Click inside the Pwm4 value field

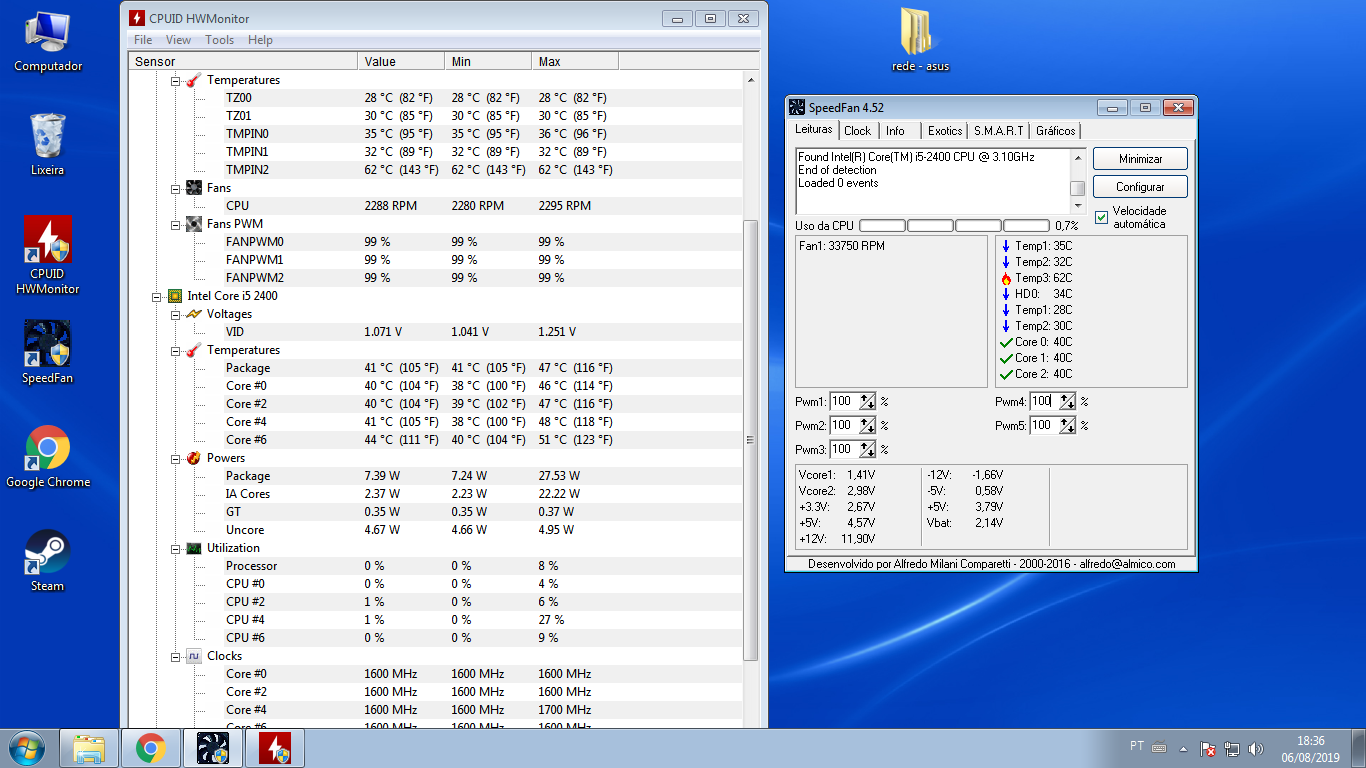tap(1044, 402)
